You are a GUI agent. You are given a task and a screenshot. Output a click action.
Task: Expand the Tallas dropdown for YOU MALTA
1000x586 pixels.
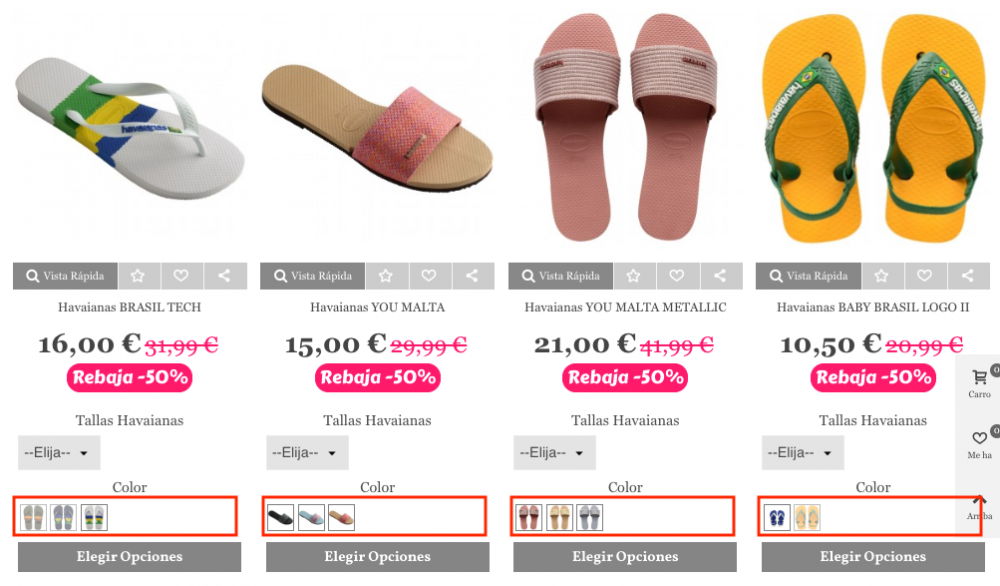(x=307, y=453)
